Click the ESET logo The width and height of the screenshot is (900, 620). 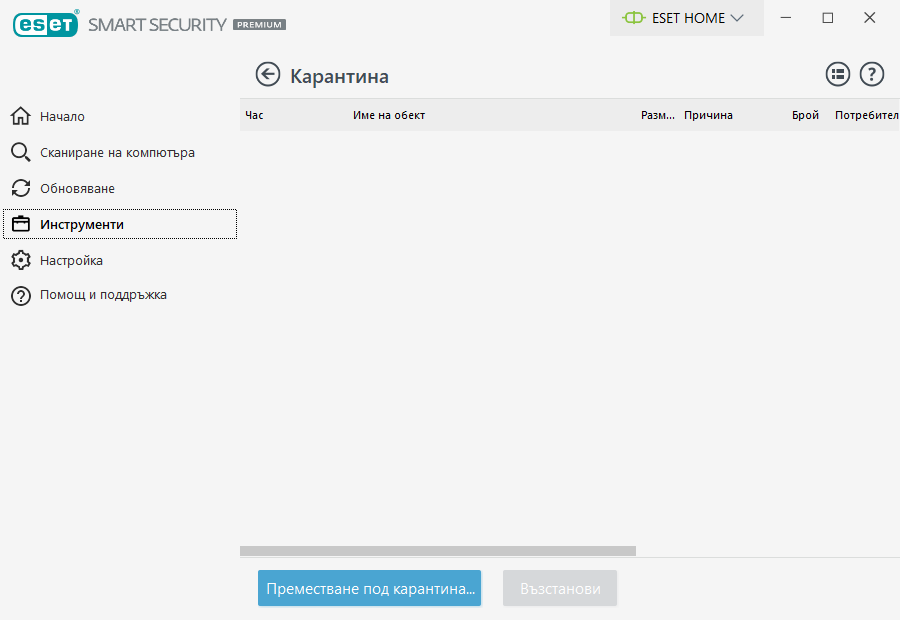coord(46,24)
